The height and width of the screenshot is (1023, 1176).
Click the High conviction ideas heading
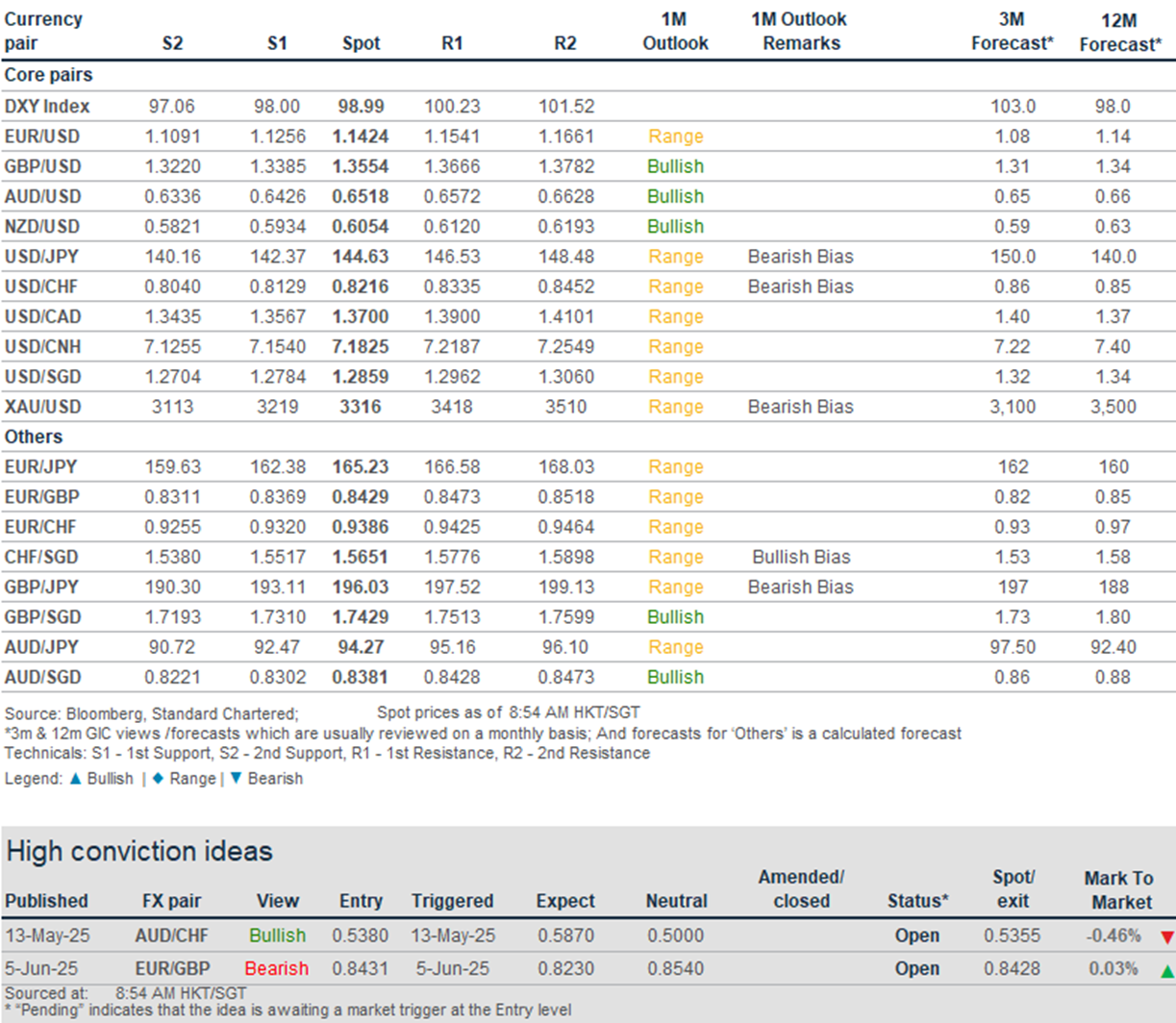[x=139, y=851]
